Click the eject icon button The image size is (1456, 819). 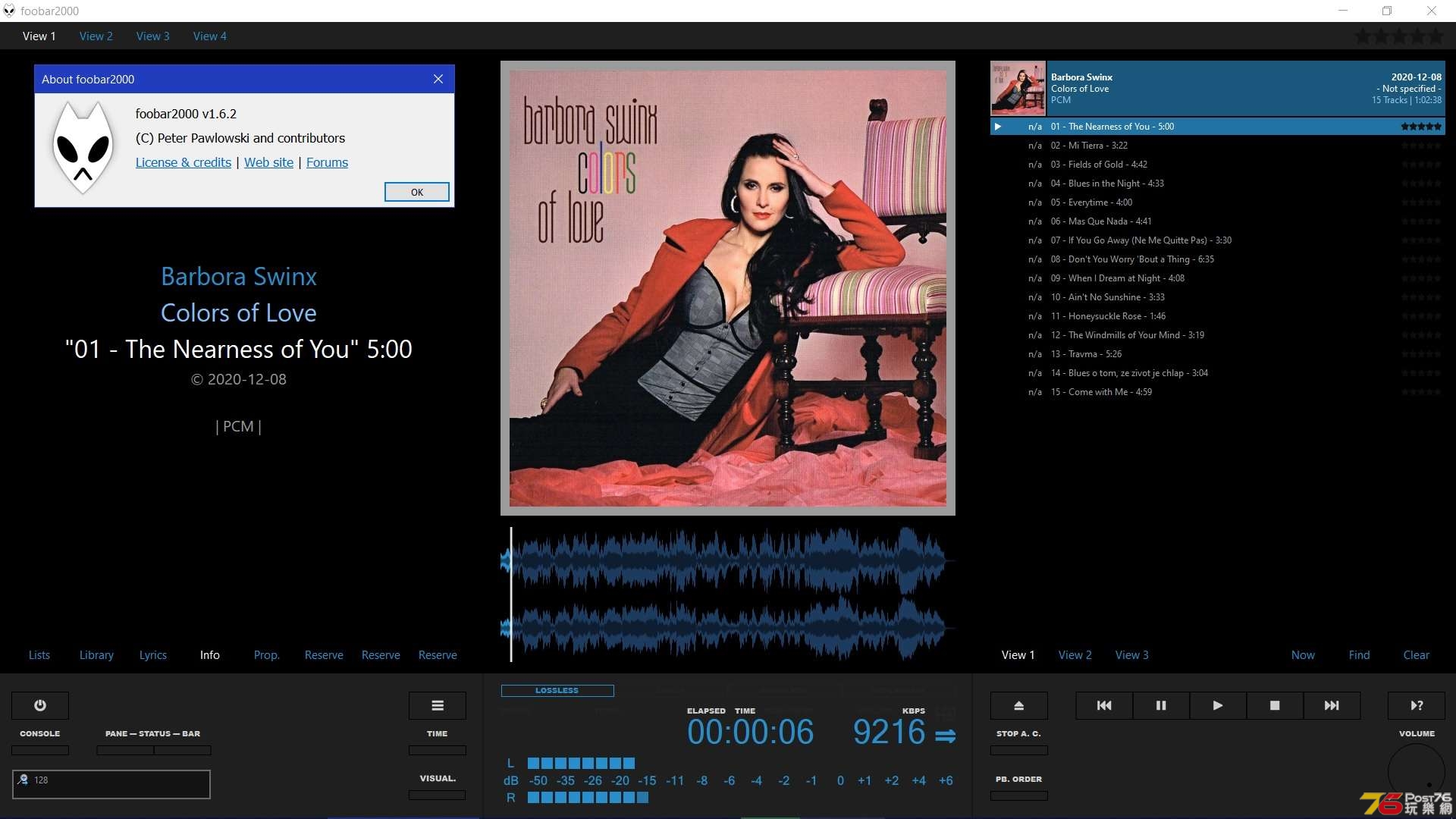pyautogui.click(x=1019, y=705)
